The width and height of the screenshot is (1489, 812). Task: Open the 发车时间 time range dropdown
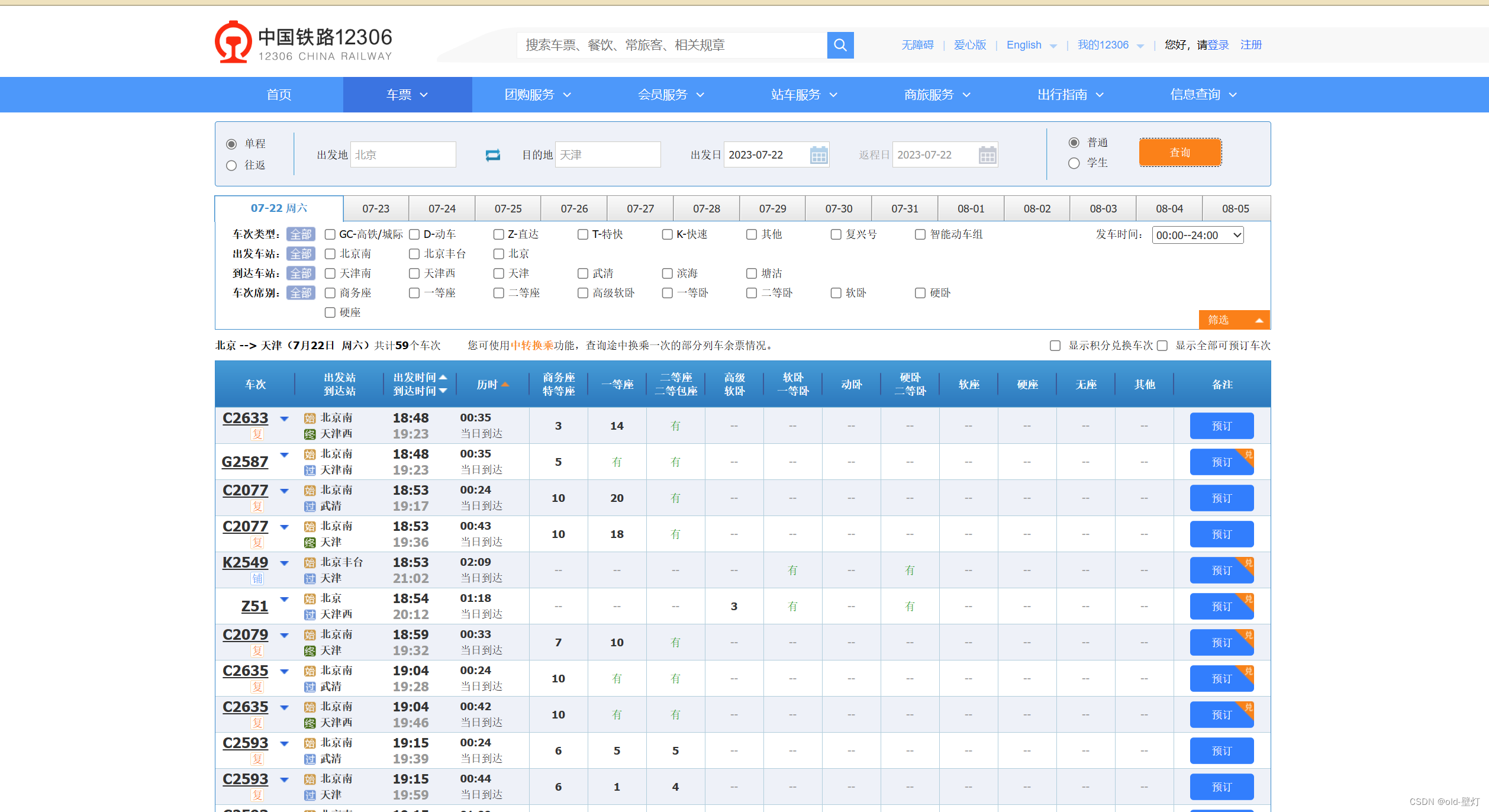[1197, 236]
